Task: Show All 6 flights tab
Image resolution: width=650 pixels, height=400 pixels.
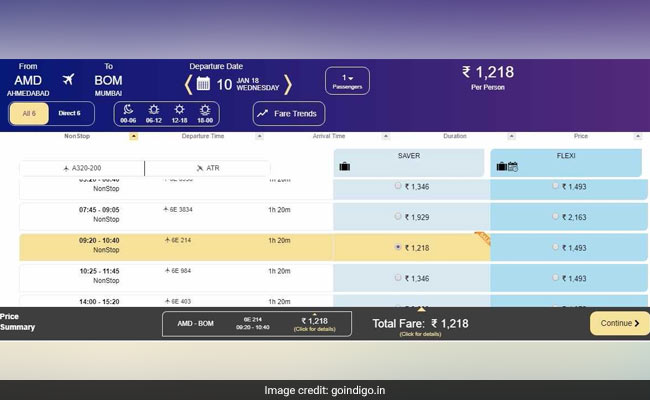Action: pyautogui.click(x=29, y=114)
